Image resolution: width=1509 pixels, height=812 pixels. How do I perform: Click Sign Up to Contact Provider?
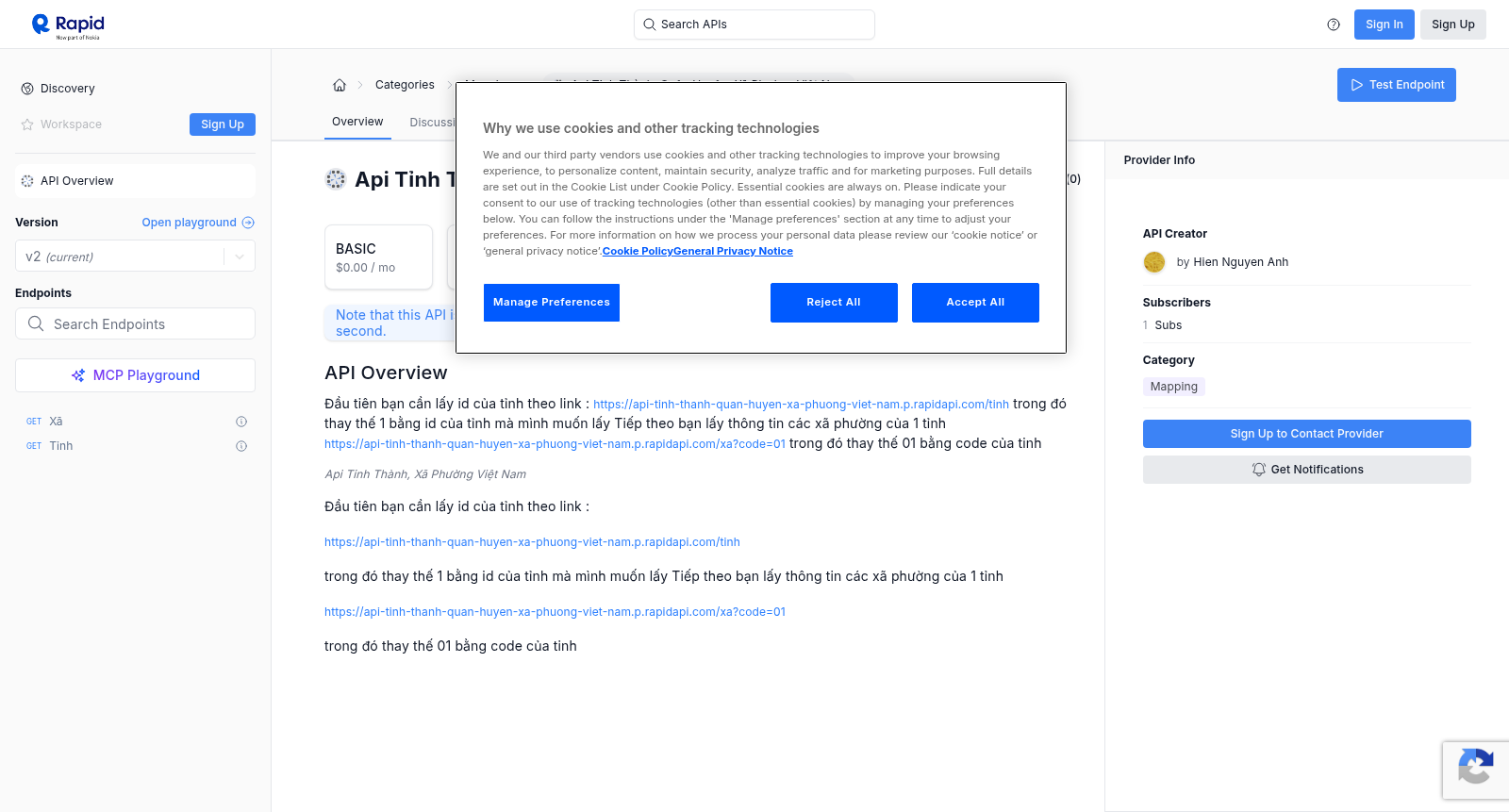[x=1306, y=434]
